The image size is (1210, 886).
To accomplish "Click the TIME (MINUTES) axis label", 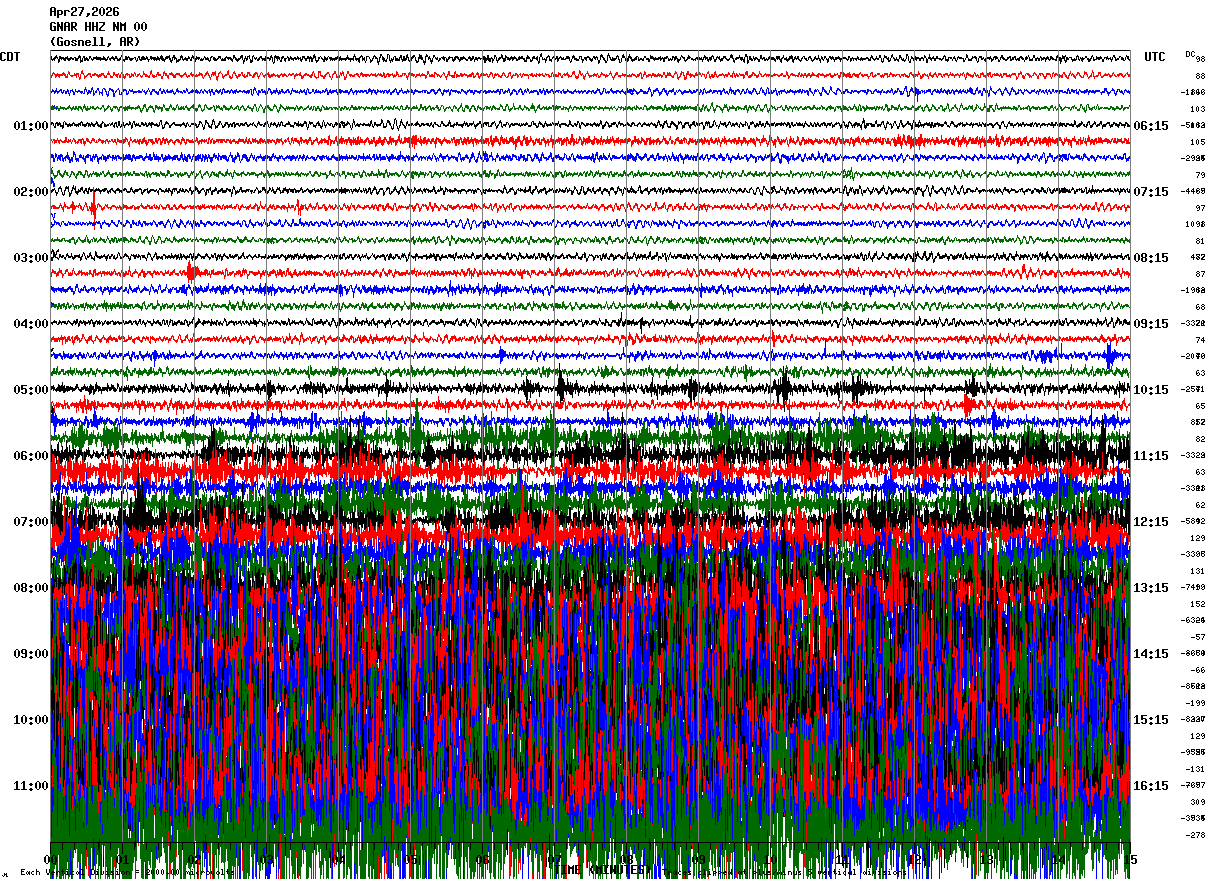I will [598, 871].
